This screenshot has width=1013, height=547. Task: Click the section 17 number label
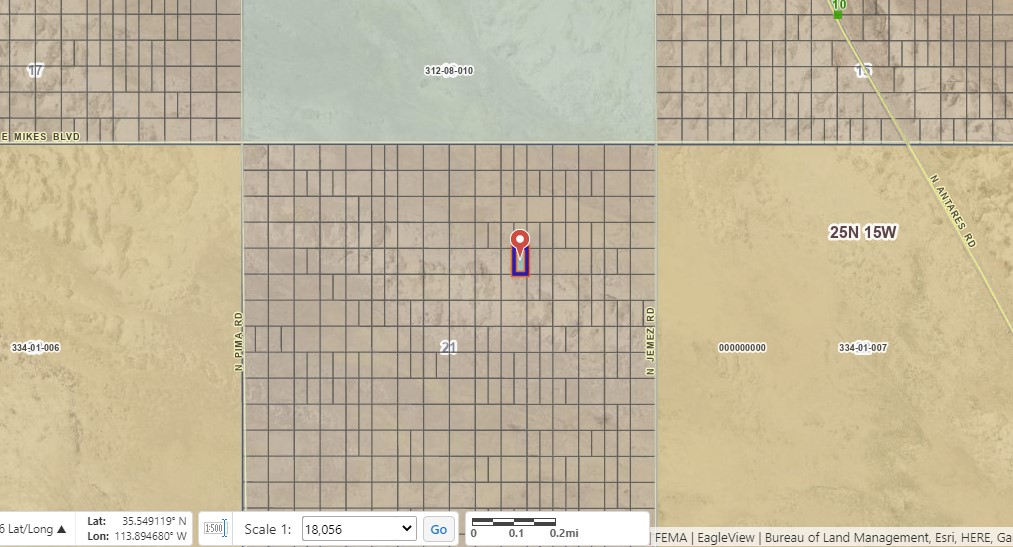tap(36, 71)
